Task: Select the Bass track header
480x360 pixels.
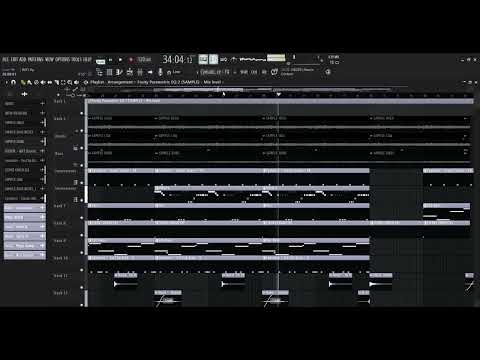Action: [x=67, y=158]
